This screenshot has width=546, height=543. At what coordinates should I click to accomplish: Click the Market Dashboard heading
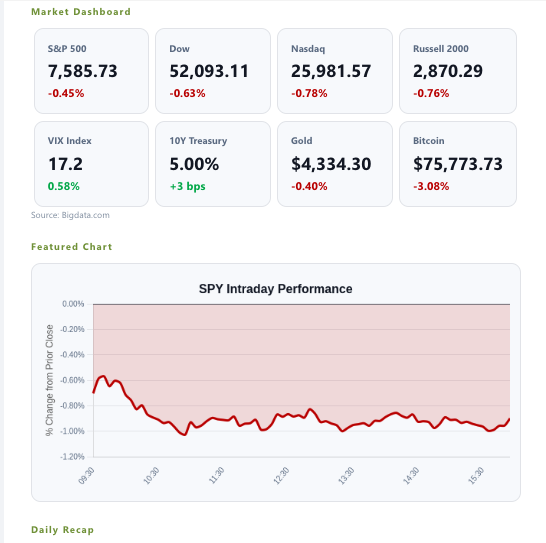(x=81, y=12)
